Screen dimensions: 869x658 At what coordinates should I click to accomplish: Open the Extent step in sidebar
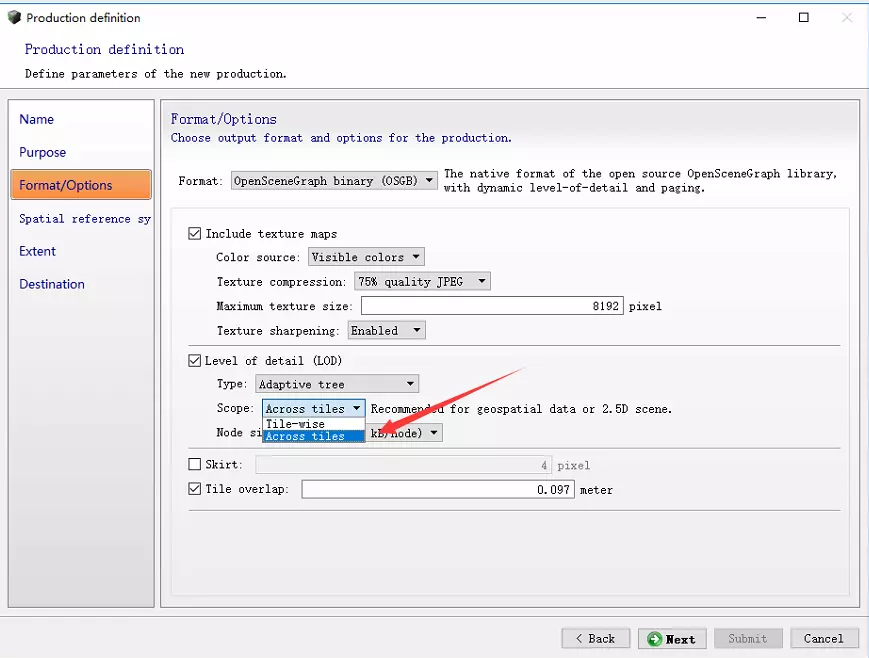(38, 251)
